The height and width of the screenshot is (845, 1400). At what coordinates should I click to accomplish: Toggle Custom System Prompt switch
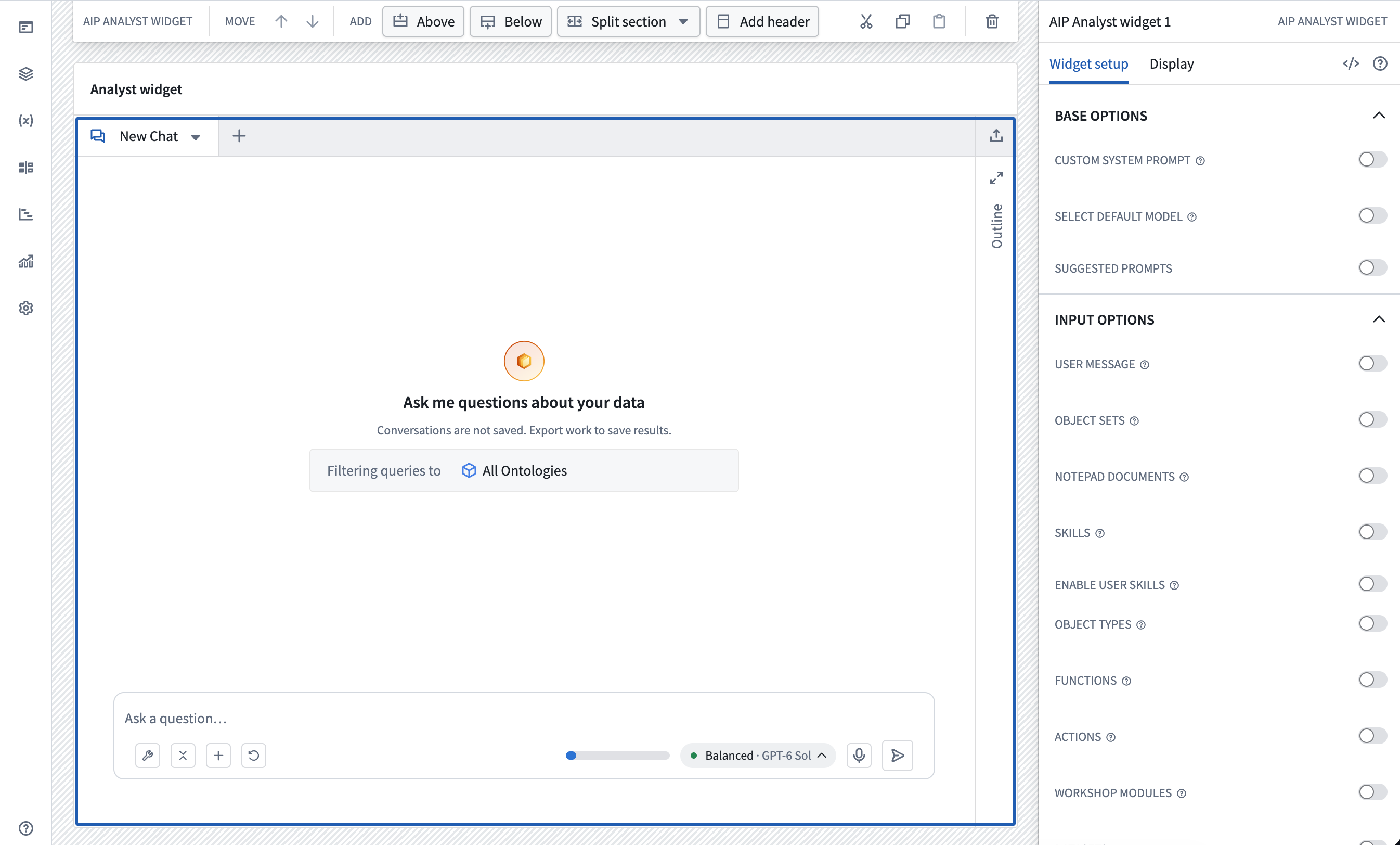pos(1373,159)
